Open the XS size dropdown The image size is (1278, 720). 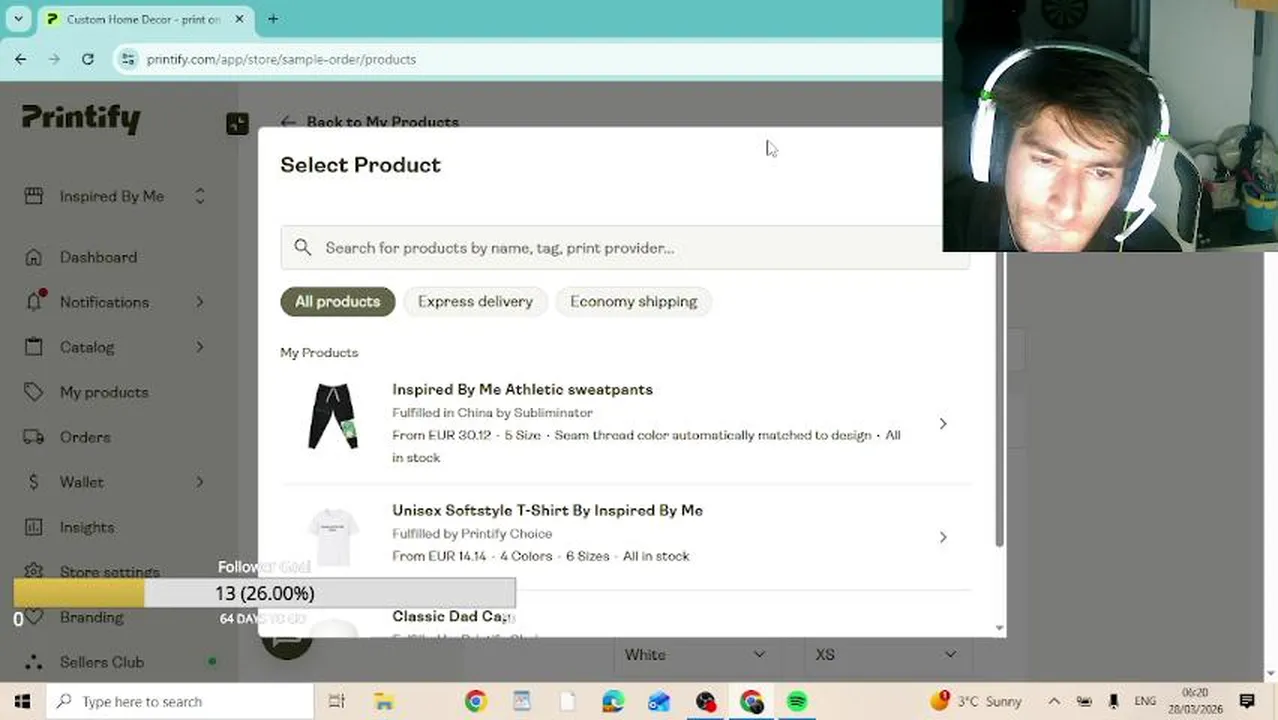pos(885,654)
